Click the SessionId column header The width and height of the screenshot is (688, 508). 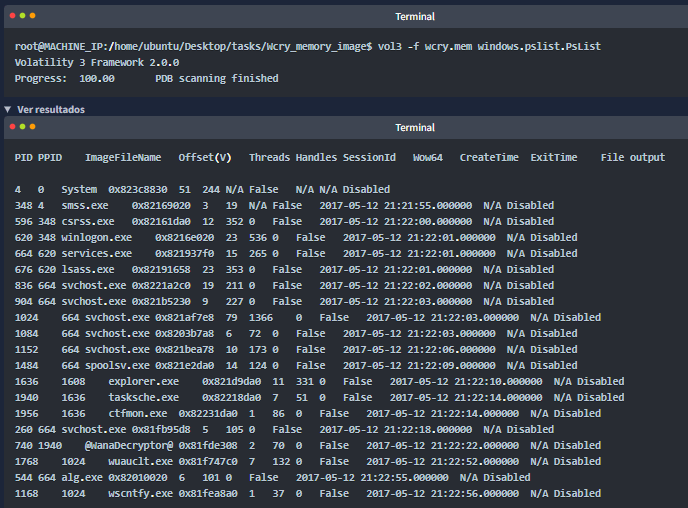[369, 157]
